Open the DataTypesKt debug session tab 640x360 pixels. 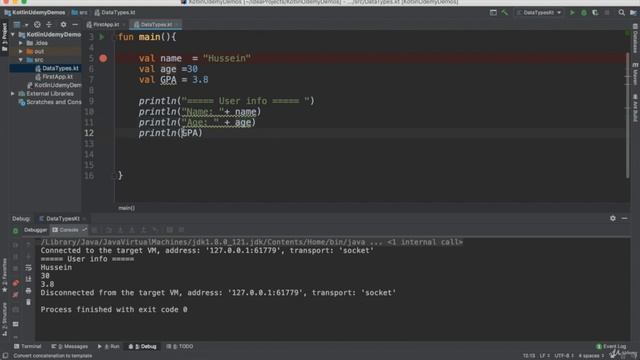(63, 219)
